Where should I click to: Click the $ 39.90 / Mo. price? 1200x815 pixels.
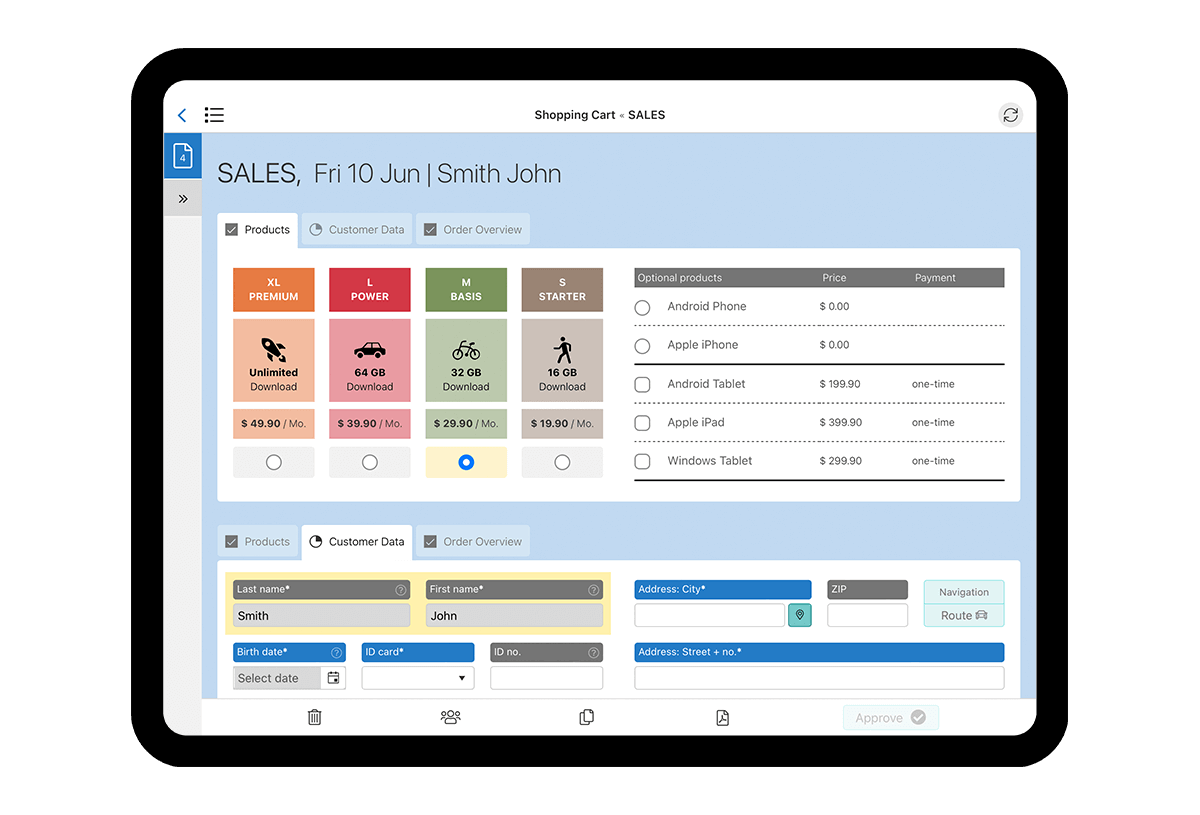pyautogui.click(x=370, y=424)
